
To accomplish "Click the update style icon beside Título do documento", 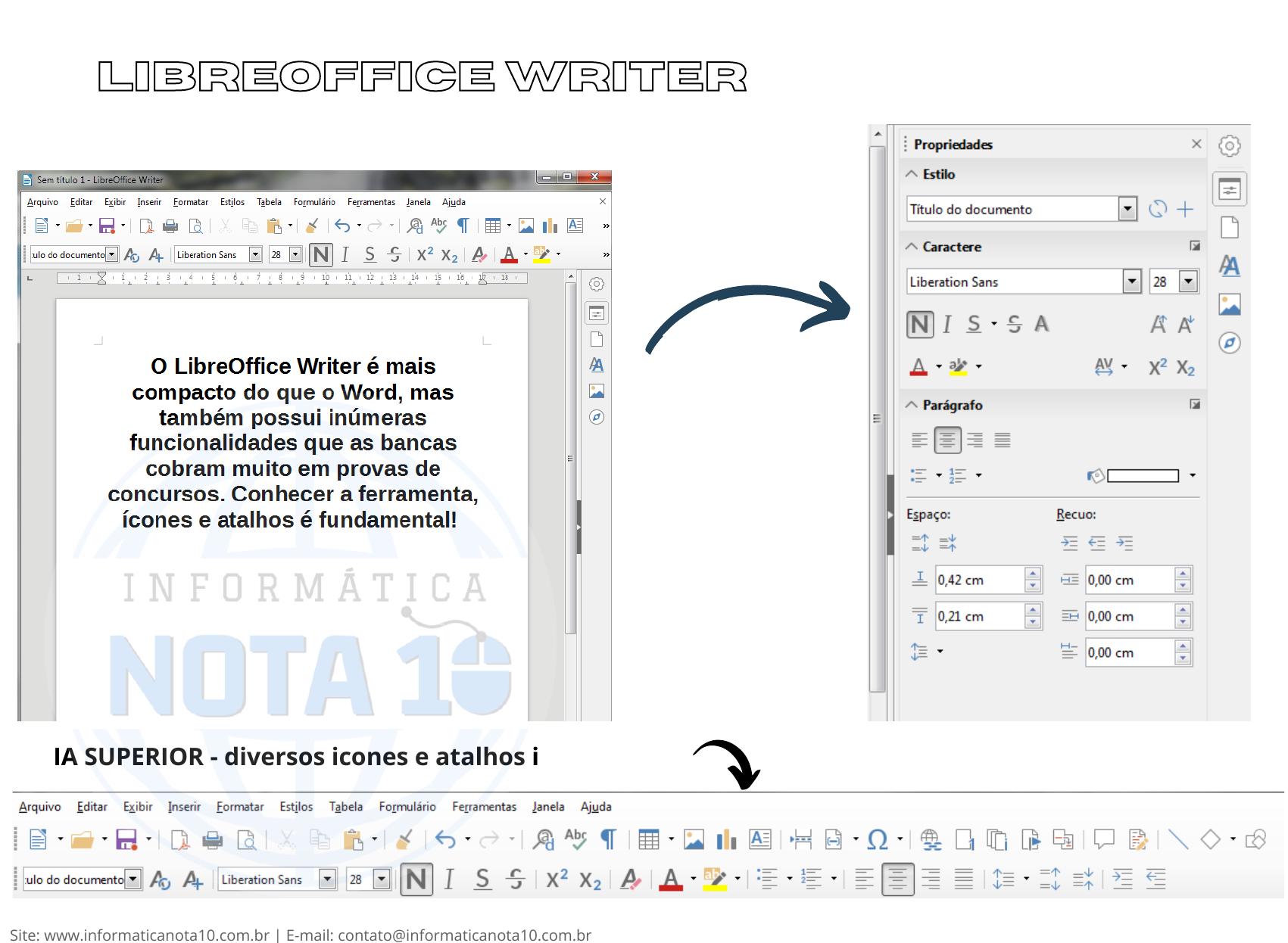I will click(x=1157, y=210).
